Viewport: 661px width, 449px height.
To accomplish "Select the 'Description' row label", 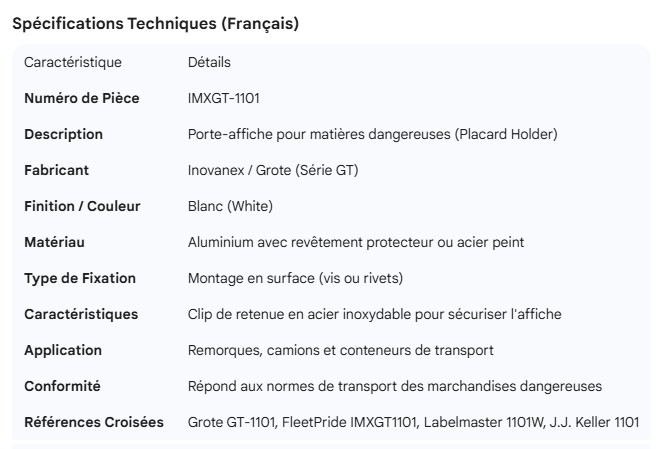I will click(63, 134).
